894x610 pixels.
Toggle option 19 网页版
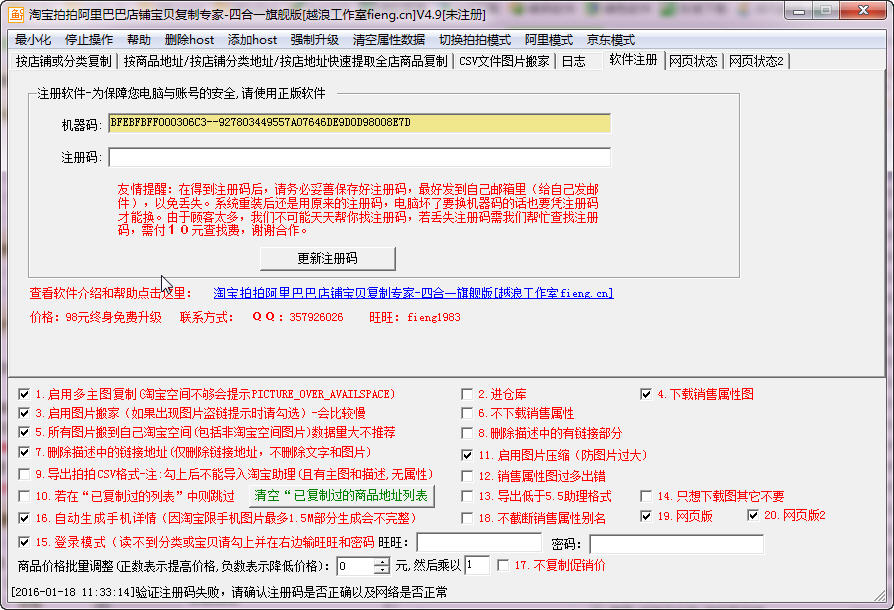[x=646, y=516]
